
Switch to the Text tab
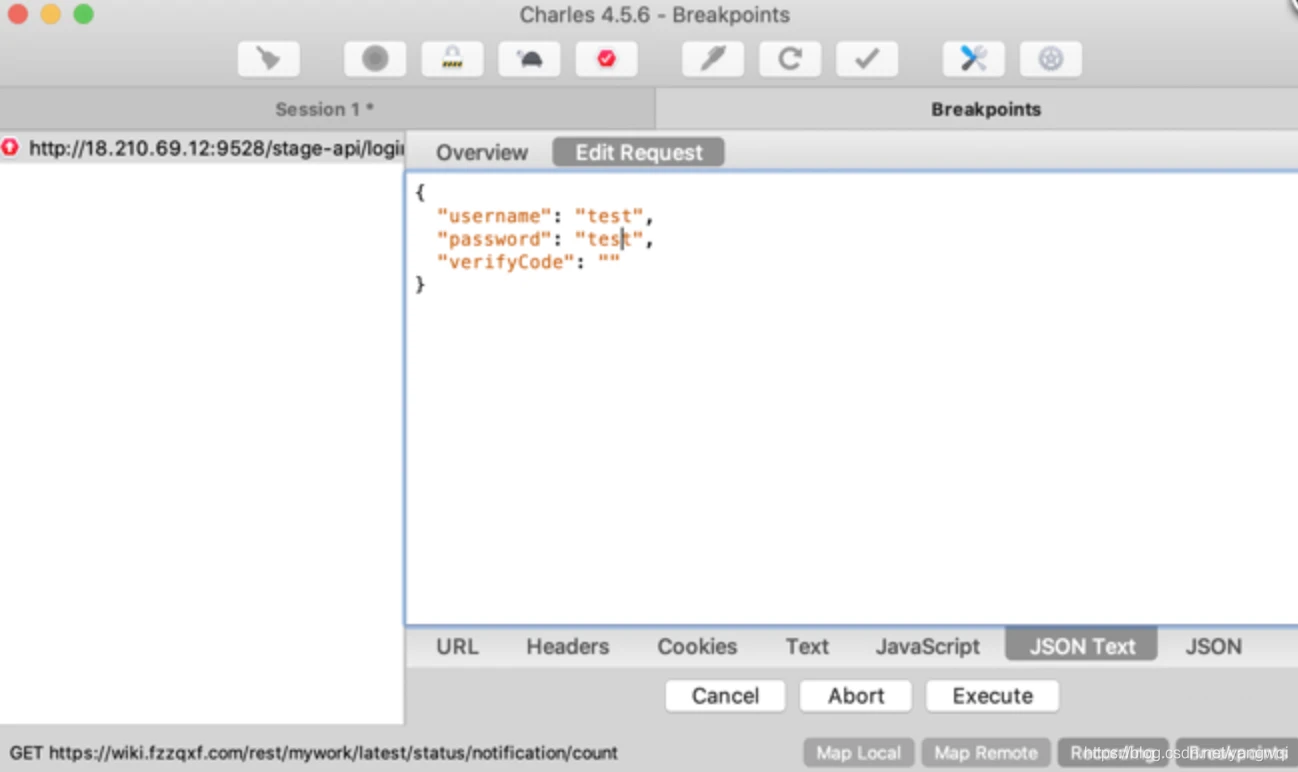807,646
